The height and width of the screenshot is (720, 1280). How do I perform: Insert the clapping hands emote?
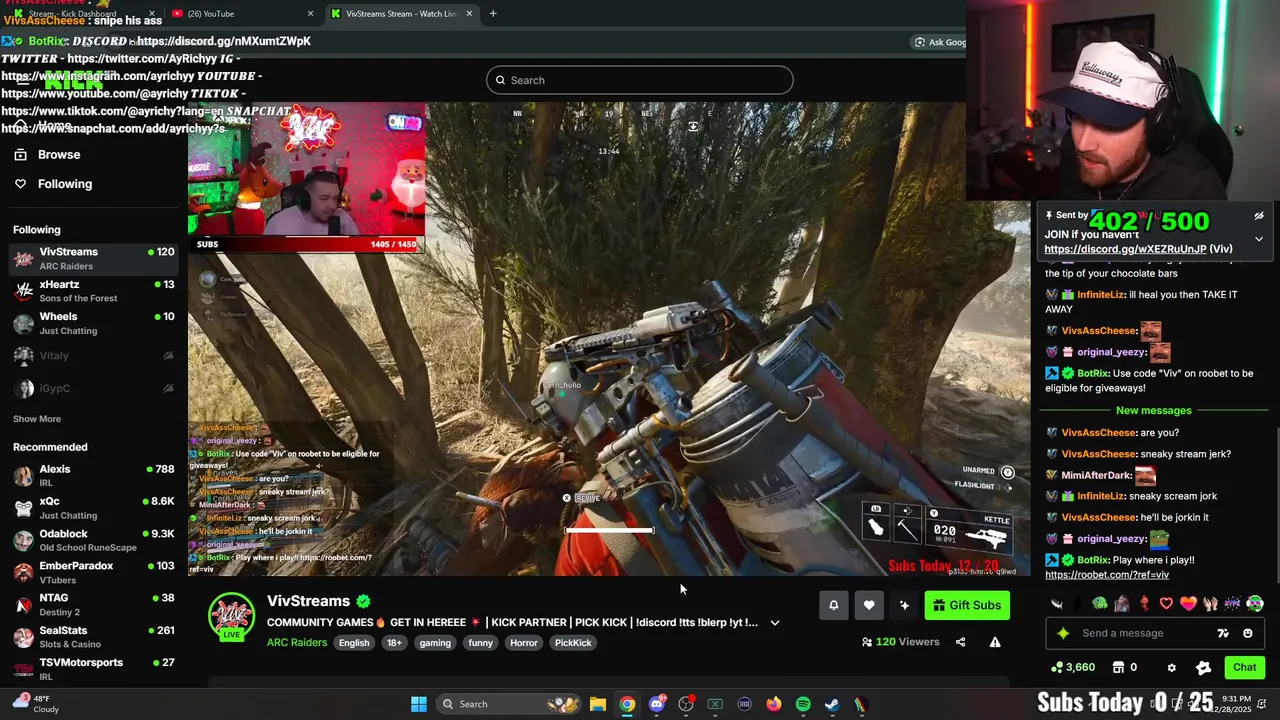1210,603
